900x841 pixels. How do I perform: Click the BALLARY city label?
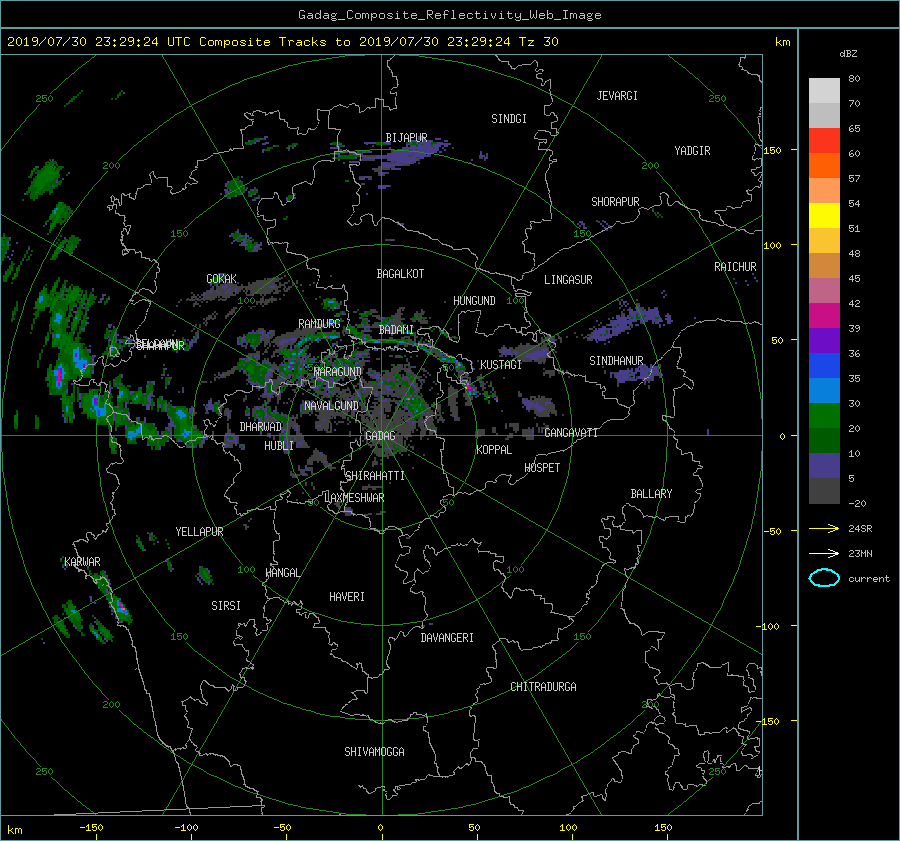coord(651,494)
